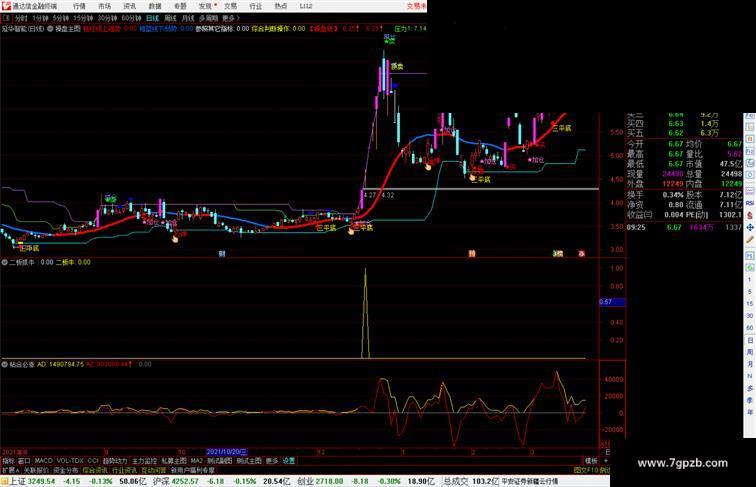The width and height of the screenshot is (756, 487).
Task: Click the blue move arrows icon in sidebar
Action: (x=750, y=227)
